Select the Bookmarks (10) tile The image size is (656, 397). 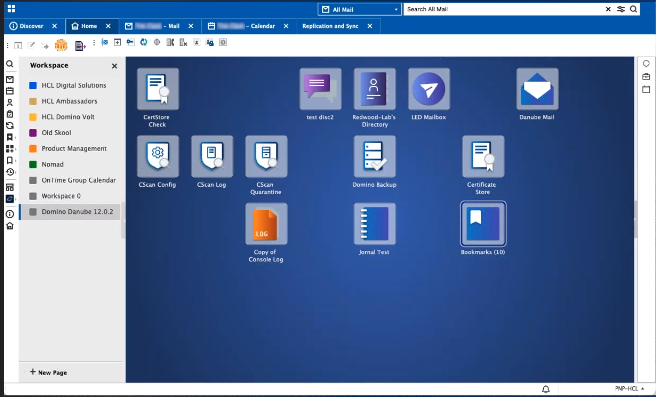pyautogui.click(x=483, y=224)
